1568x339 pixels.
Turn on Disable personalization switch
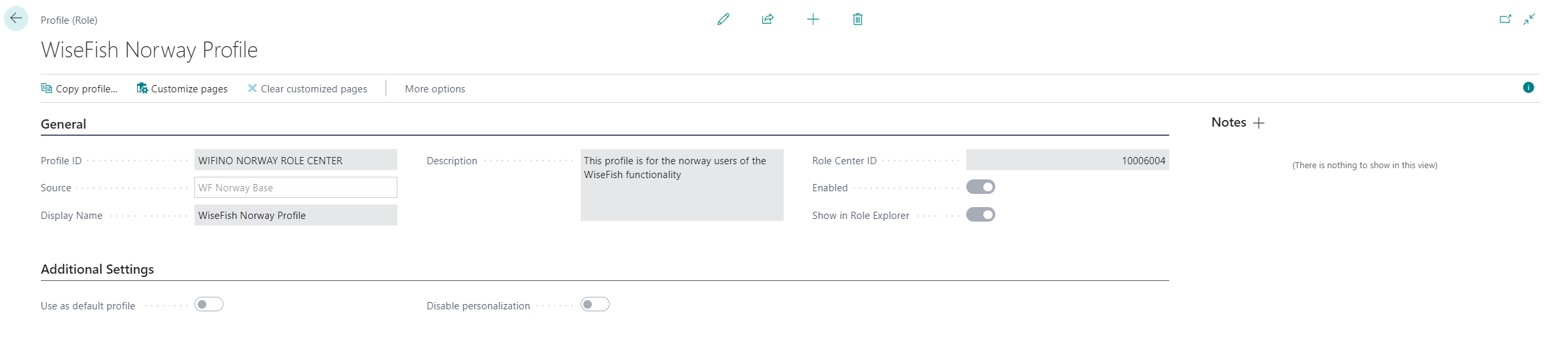pyautogui.click(x=595, y=305)
